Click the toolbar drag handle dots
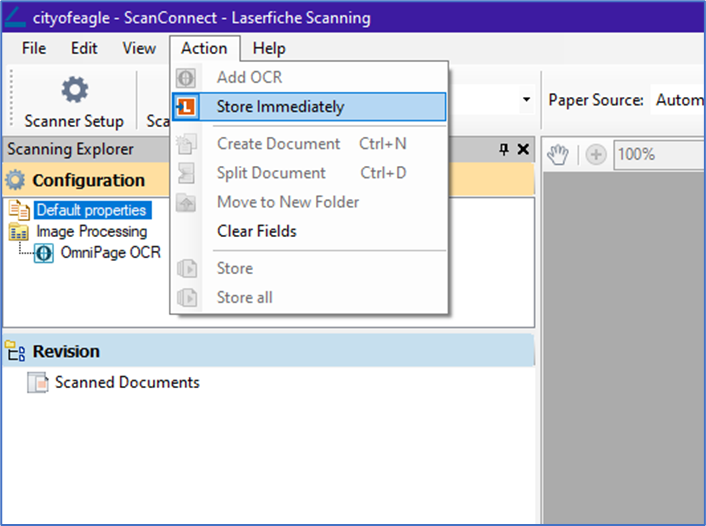Viewport: 706px width, 526px height. 11,99
